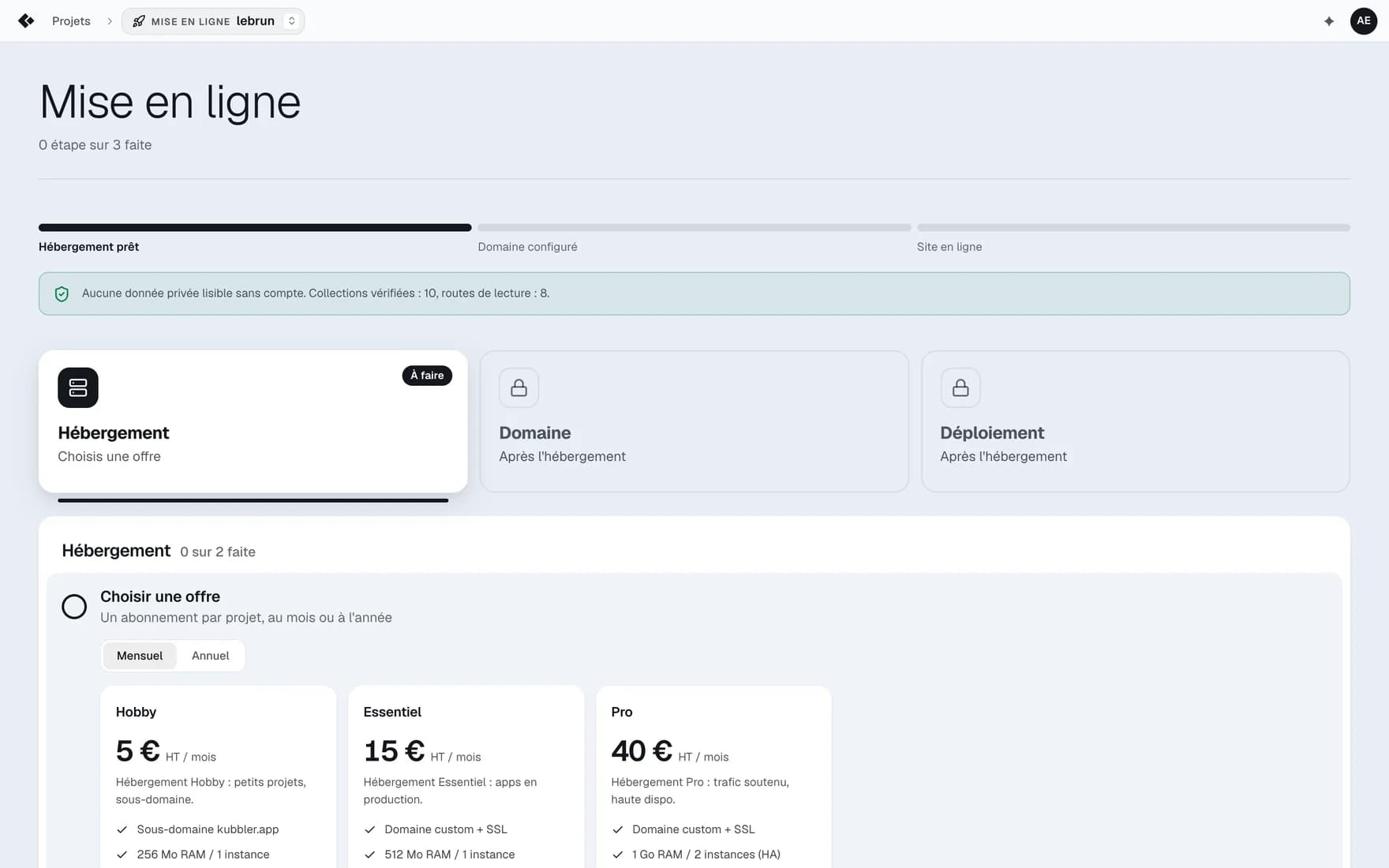Select the Hébergement step card title

pos(114,433)
